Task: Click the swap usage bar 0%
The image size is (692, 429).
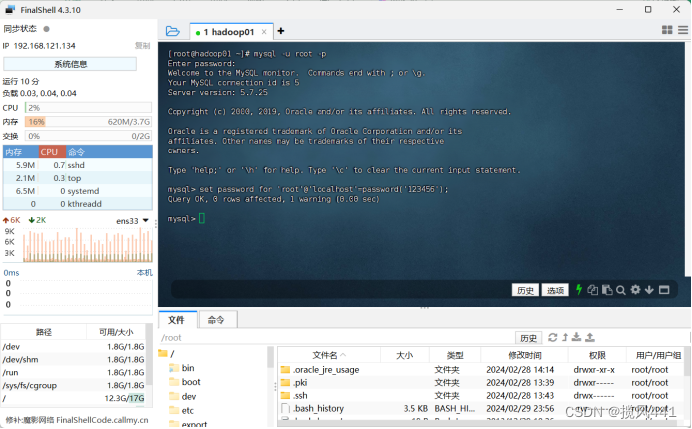Action: click(88, 136)
